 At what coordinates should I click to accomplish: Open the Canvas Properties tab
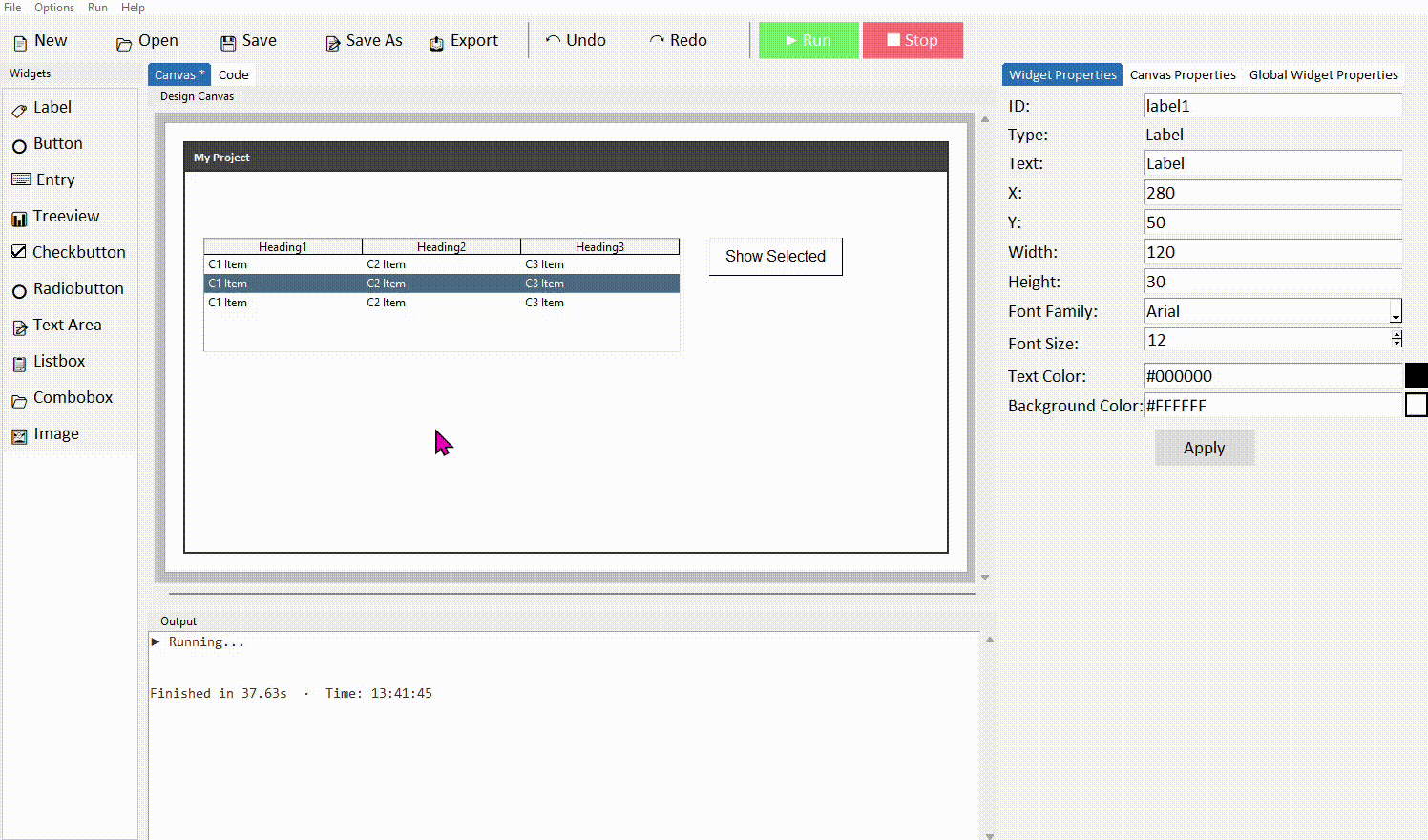1183,73
